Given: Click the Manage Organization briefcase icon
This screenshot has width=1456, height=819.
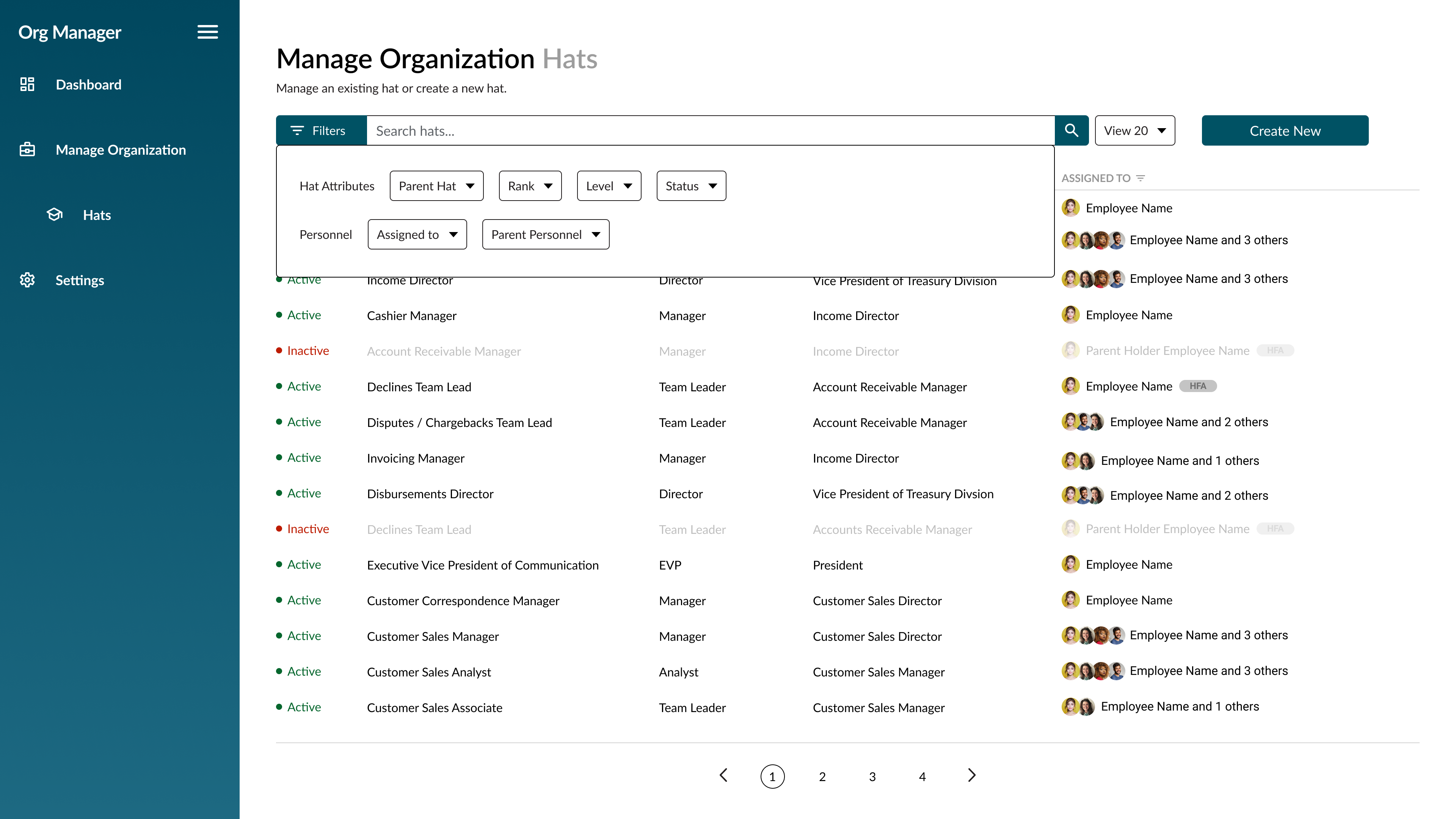Looking at the screenshot, I should (27, 150).
